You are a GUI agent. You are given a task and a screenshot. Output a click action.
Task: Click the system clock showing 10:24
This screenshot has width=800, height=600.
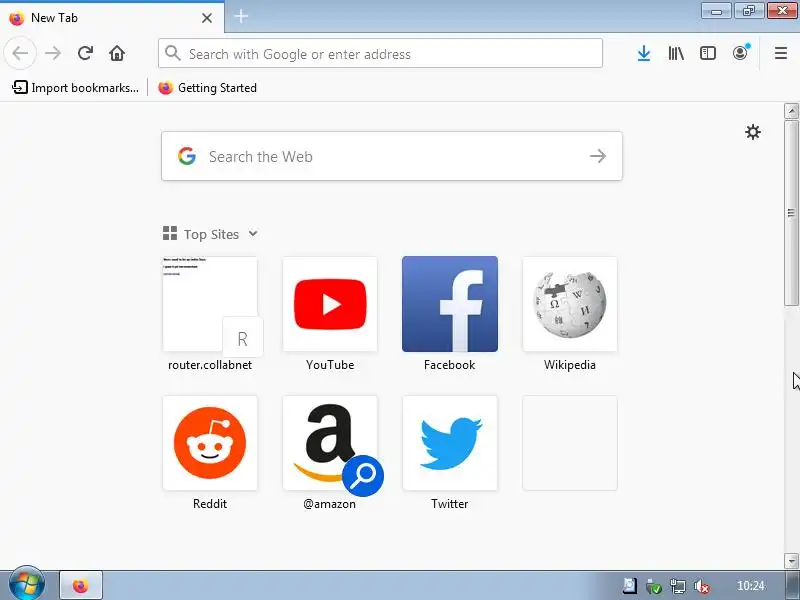(x=751, y=586)
